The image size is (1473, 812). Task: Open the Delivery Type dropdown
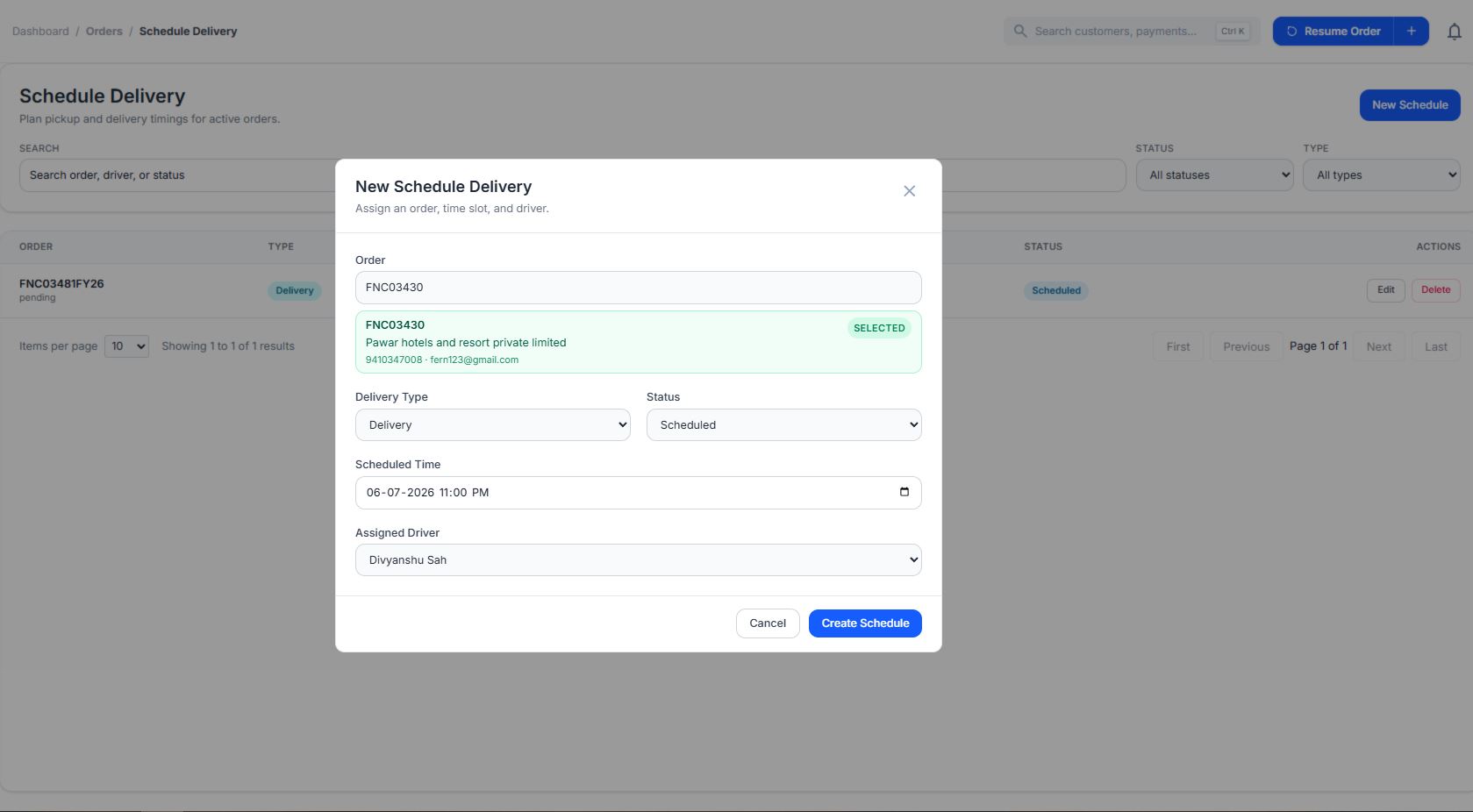tap(492, 425)
